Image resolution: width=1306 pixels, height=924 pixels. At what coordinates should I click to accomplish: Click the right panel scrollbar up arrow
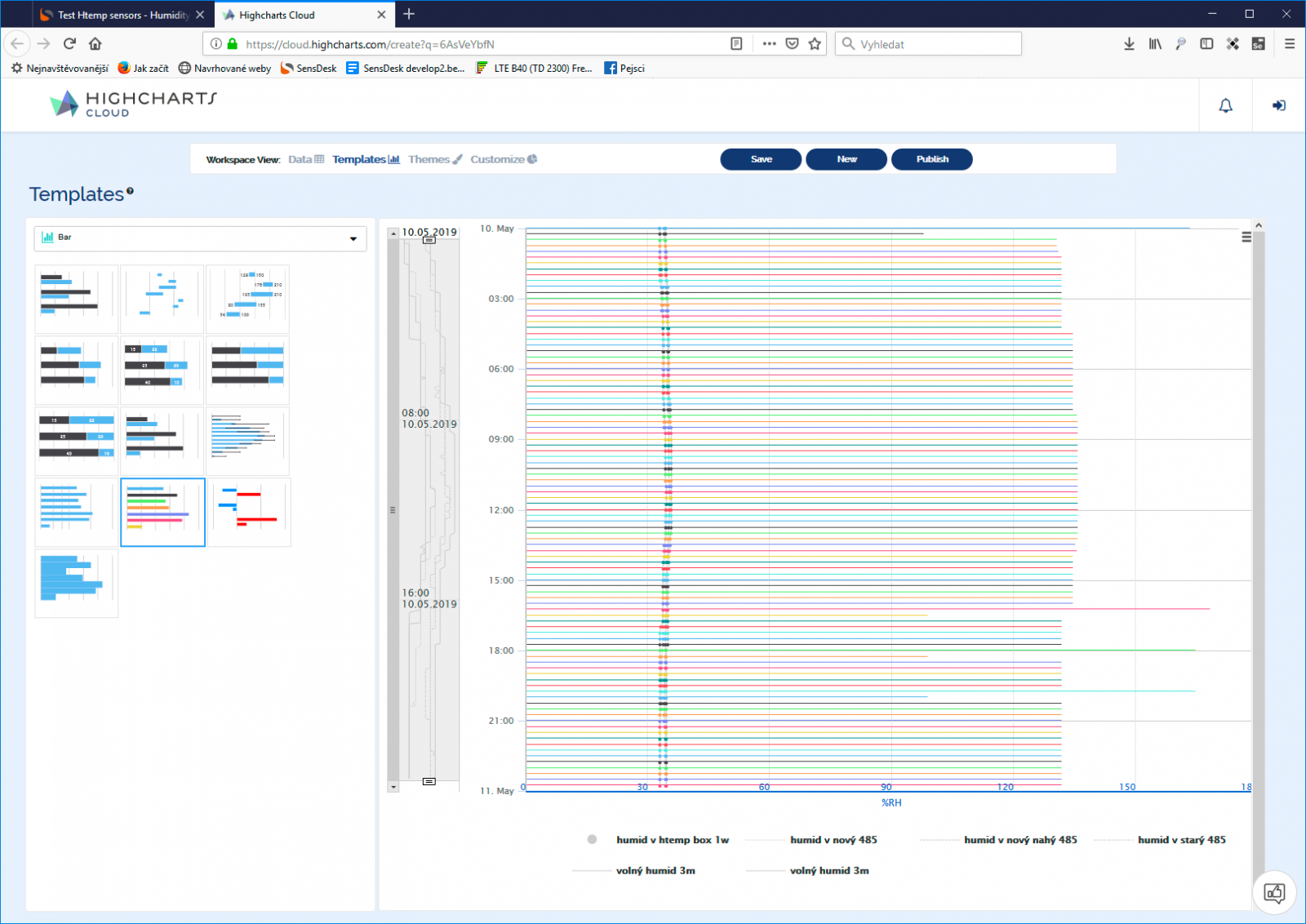pyautogui.click(x=1259, y=224)
